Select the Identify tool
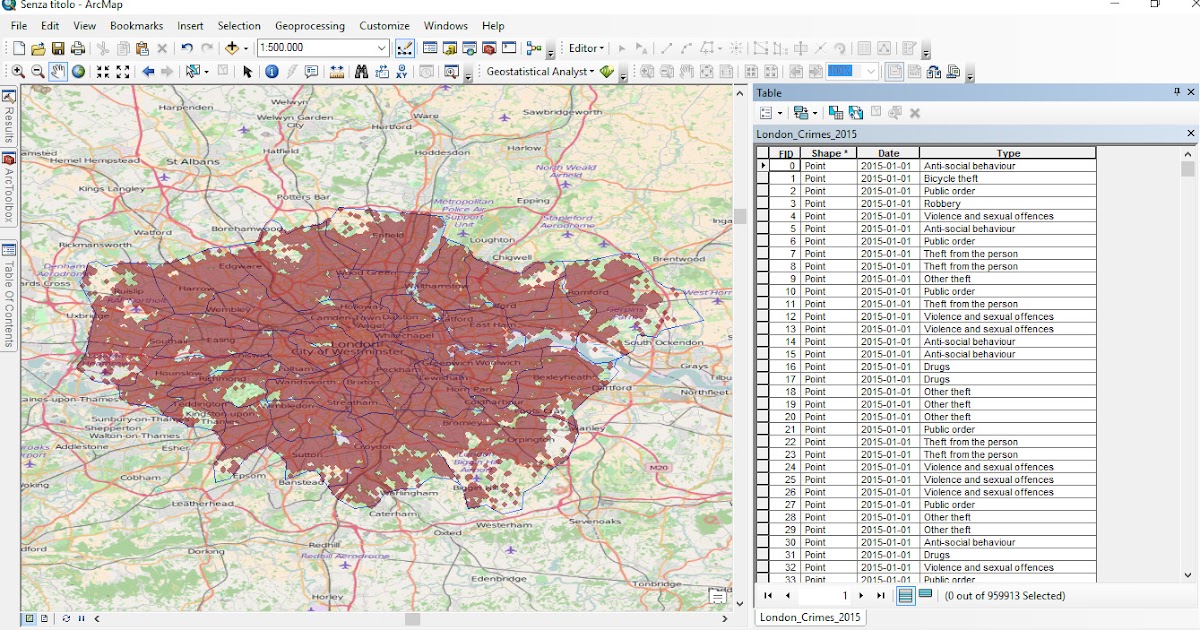1200x630 pixels. (x=272, y=71)
